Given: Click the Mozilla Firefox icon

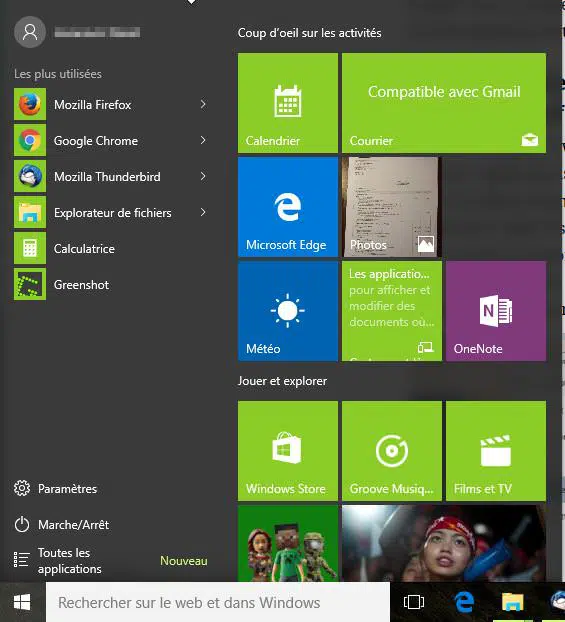Looking at the screenshot, I should [30, 104].
